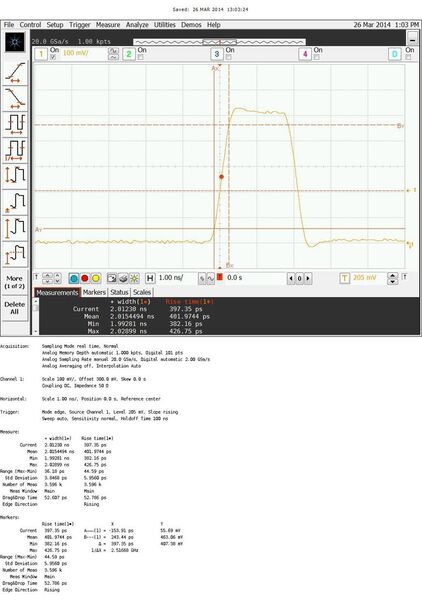The height and width of the screenshot is (600, 422).
Task: Click the sun-shaped clear display icon
Action: 134,278
